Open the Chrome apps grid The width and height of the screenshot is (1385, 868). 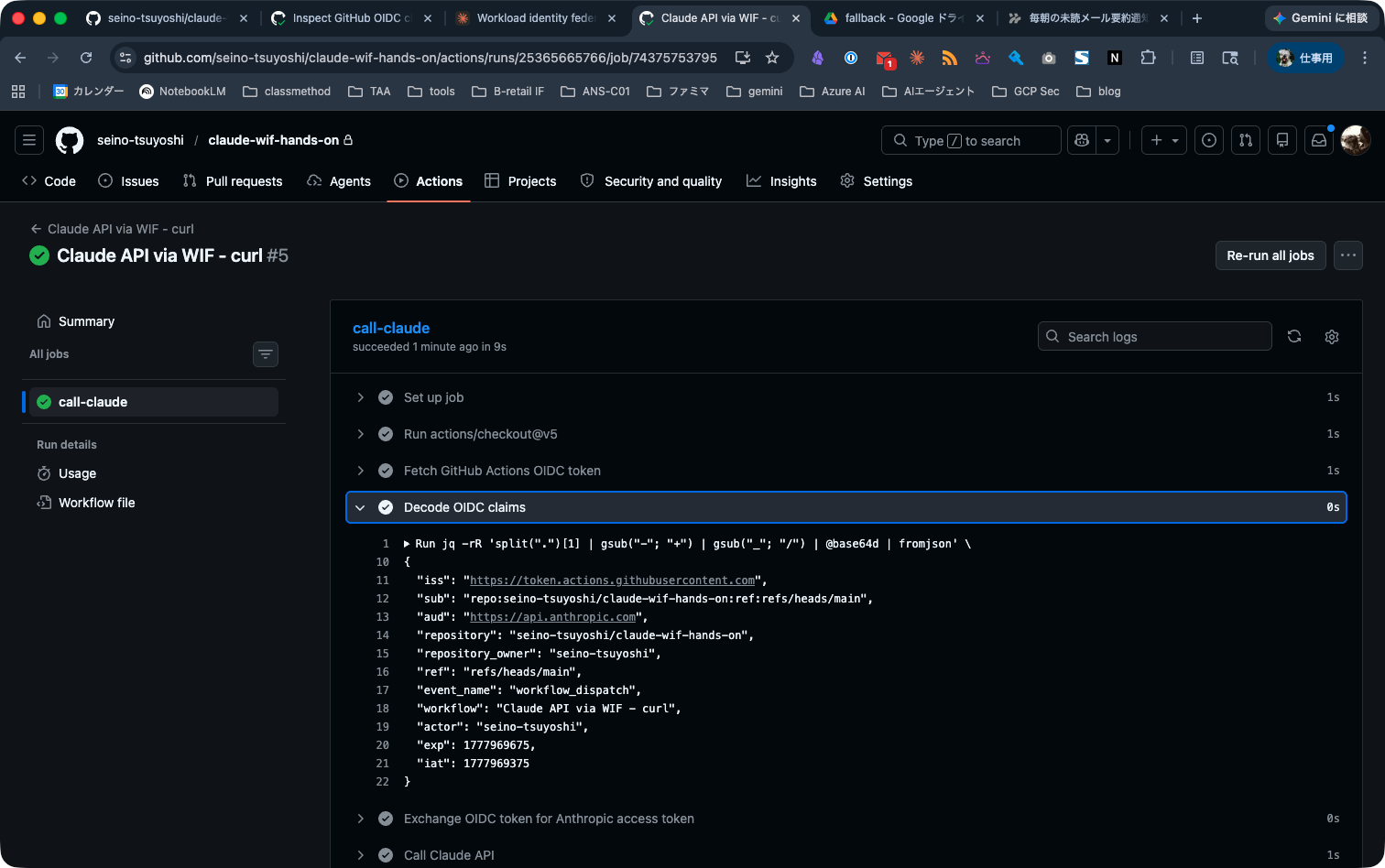(x=18, y=91)
